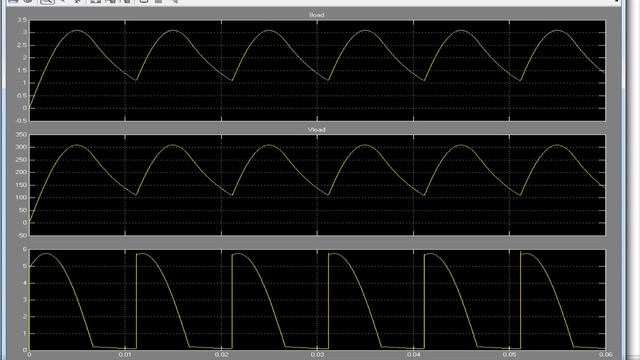Image resolution: width=640 pixels, height=360 pixels.
Task: Click the 1.5 y-axis label on Iload plot
Action: pyautogui.click(x=22, y=71)
